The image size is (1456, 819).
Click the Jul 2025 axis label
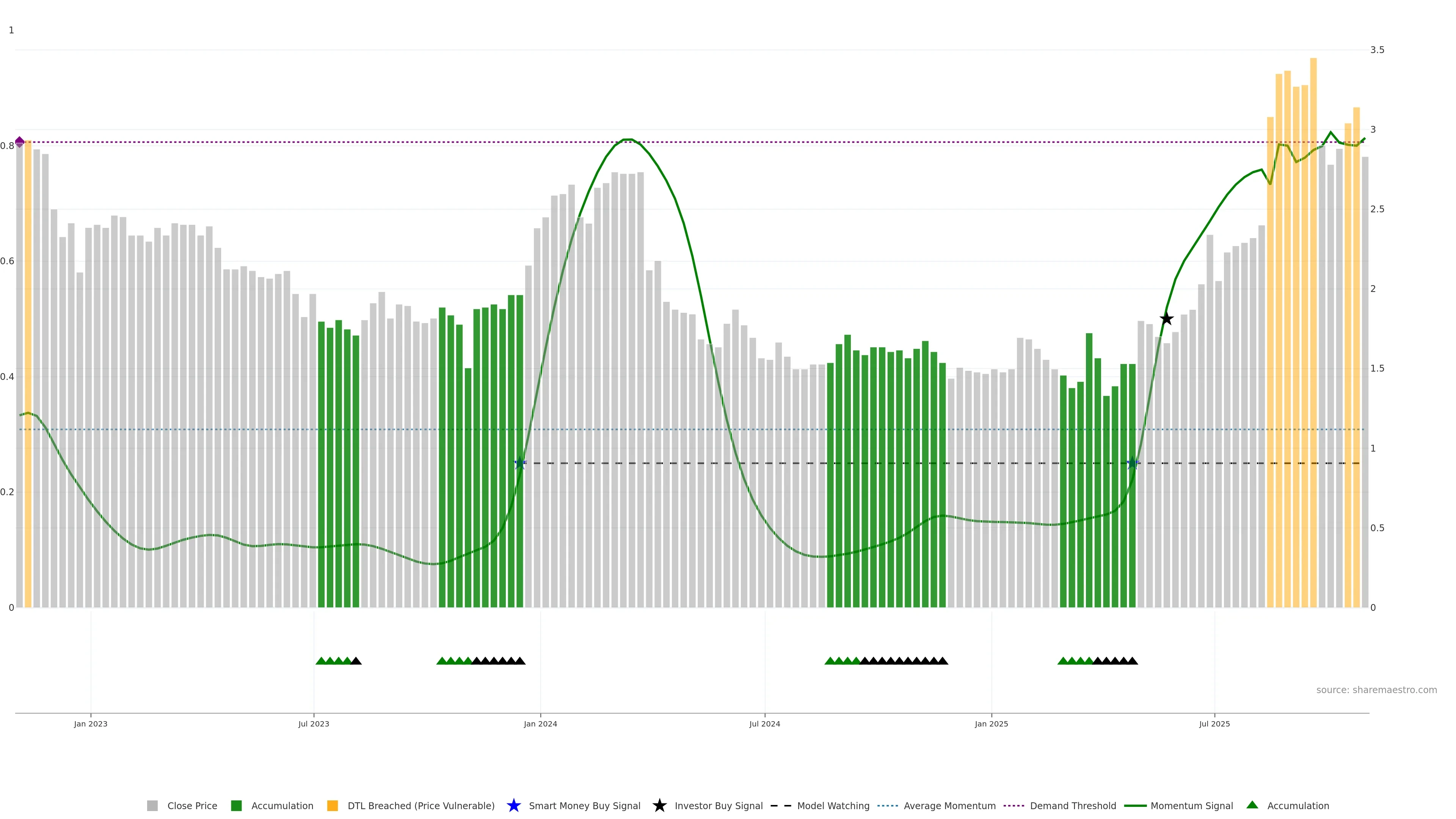point(1214,723)
